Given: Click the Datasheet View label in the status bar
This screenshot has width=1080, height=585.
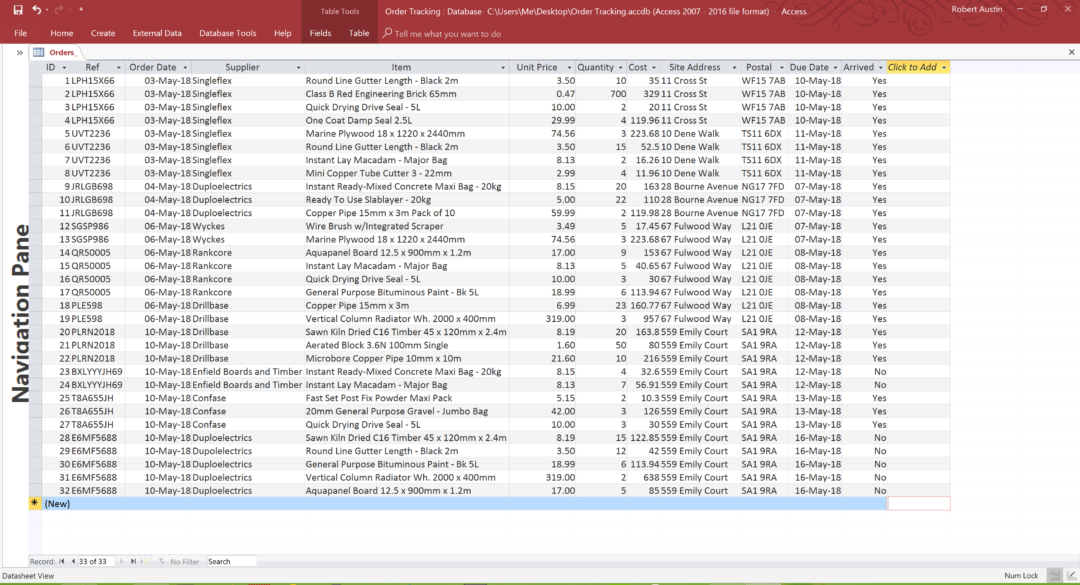Looking at the screenshot, I should pos(28,576).
